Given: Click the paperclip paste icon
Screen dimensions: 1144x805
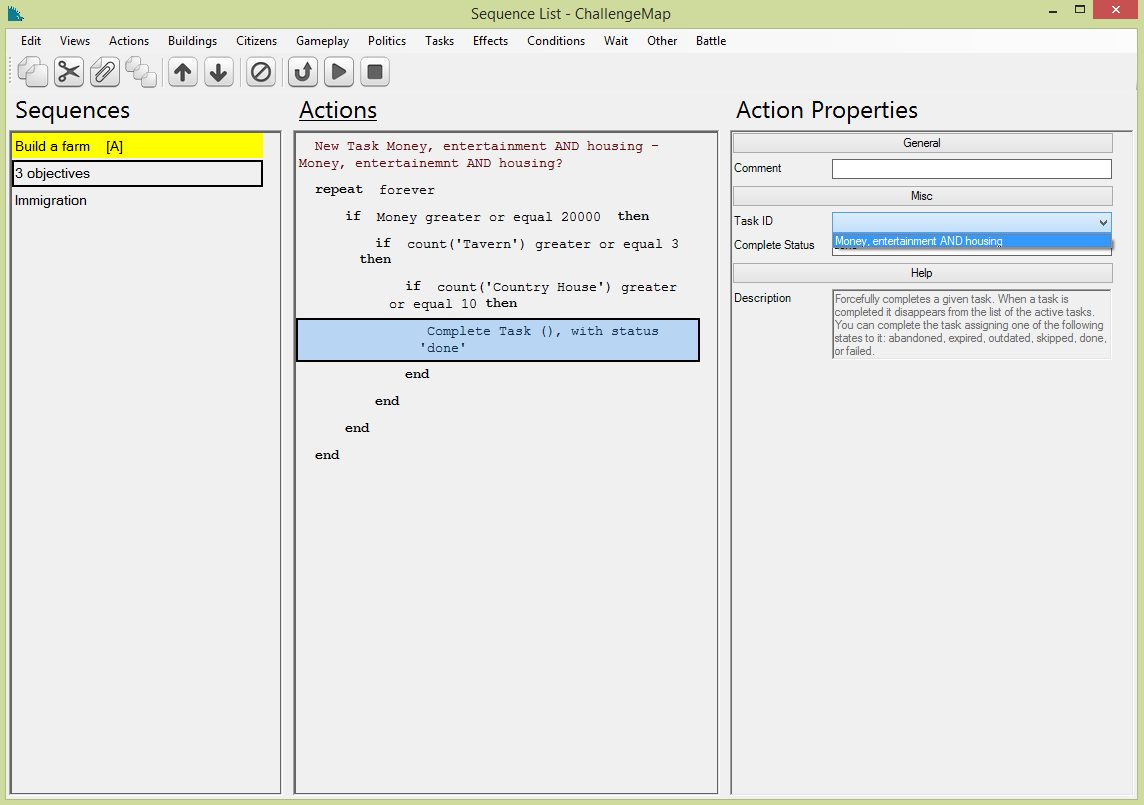Looking at the screenshot, I should click(105, 72).
